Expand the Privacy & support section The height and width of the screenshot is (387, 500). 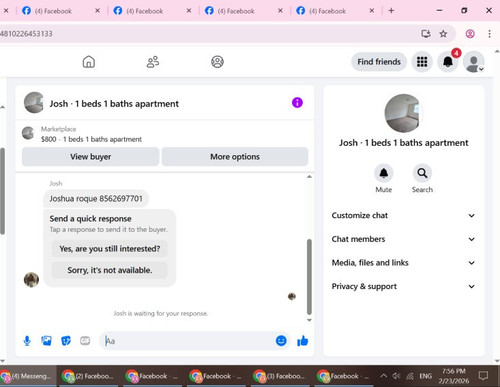point(403,286)
